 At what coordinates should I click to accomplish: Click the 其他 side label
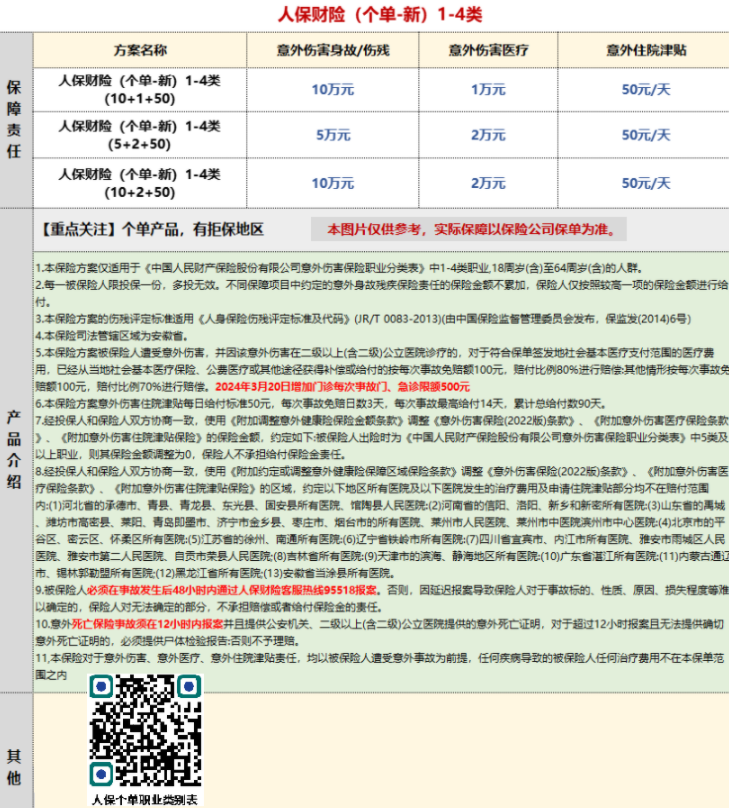point(14,767)
